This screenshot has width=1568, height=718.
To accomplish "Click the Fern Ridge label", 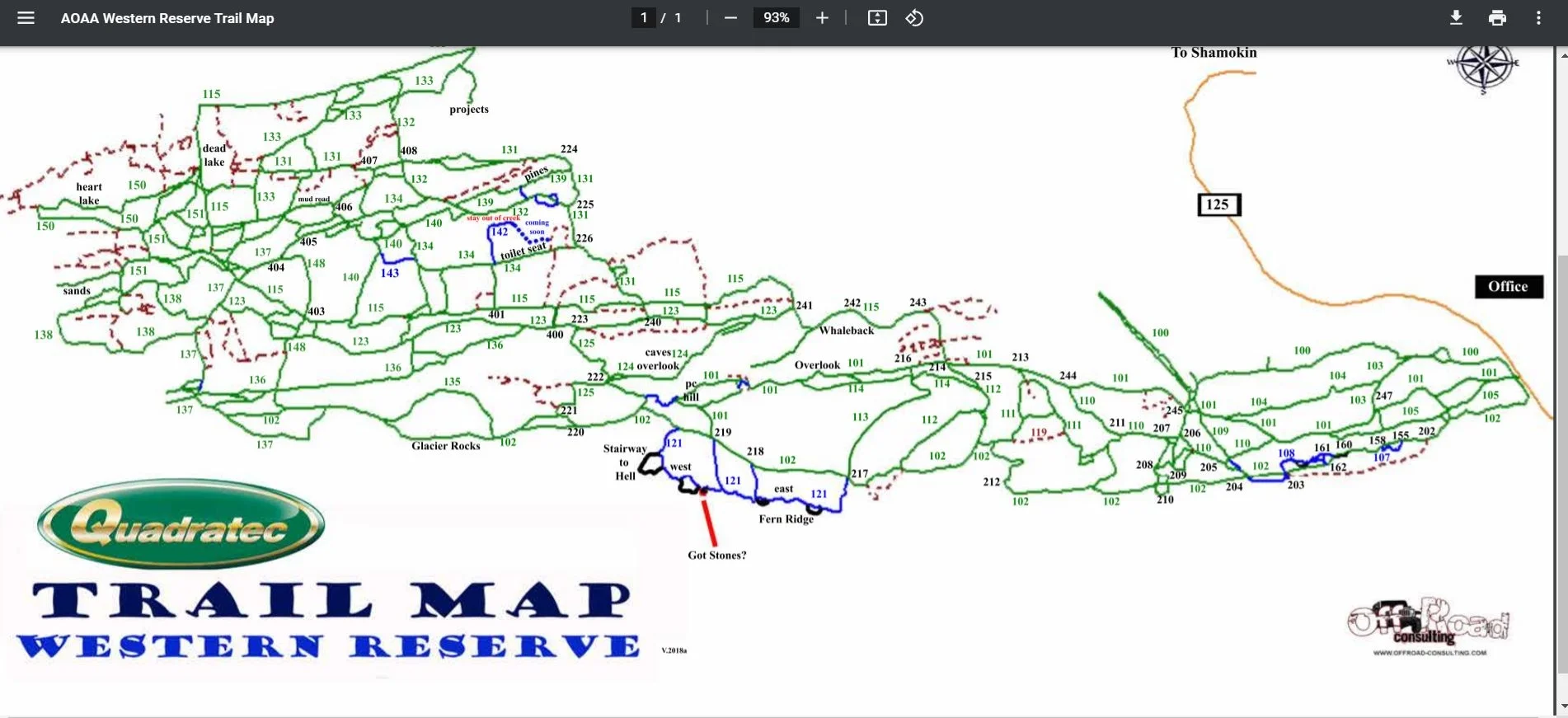I will [x=786, y=519].
